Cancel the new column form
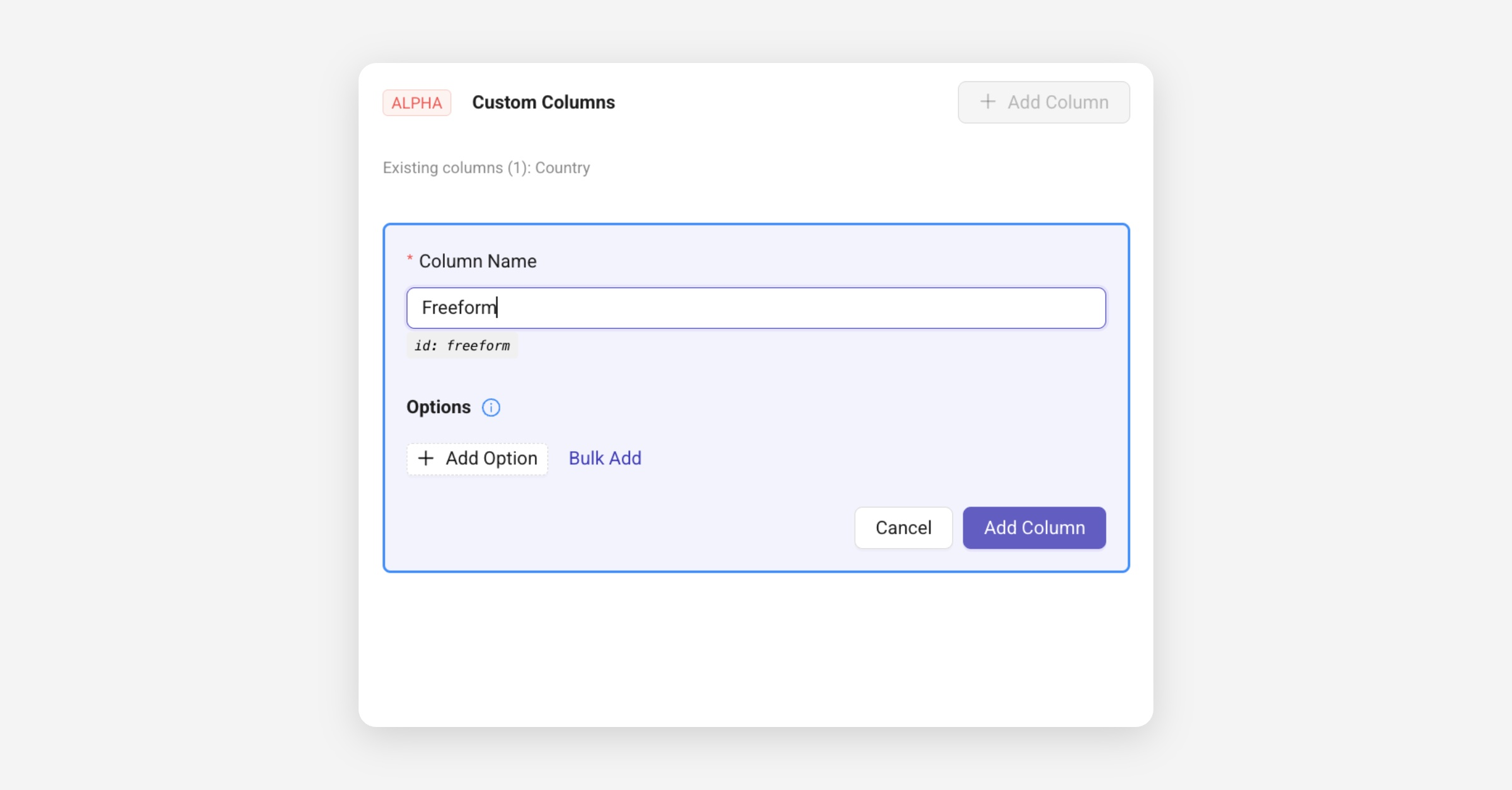Viewport: 1512px width, 790px height. [903, 527]
